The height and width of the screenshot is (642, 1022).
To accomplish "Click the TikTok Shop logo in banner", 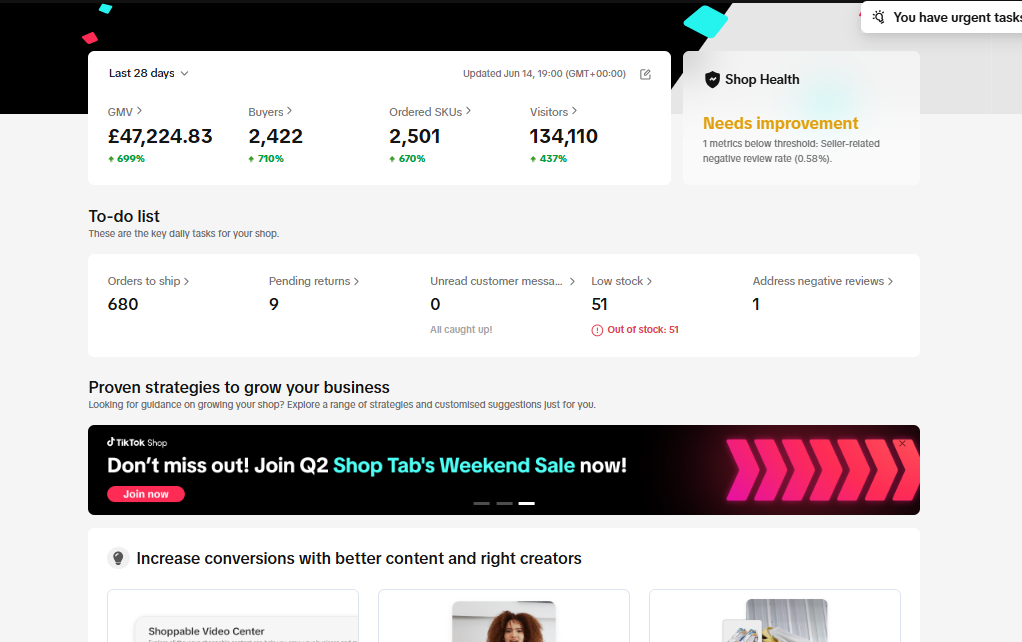I will [x=137, y=442].
